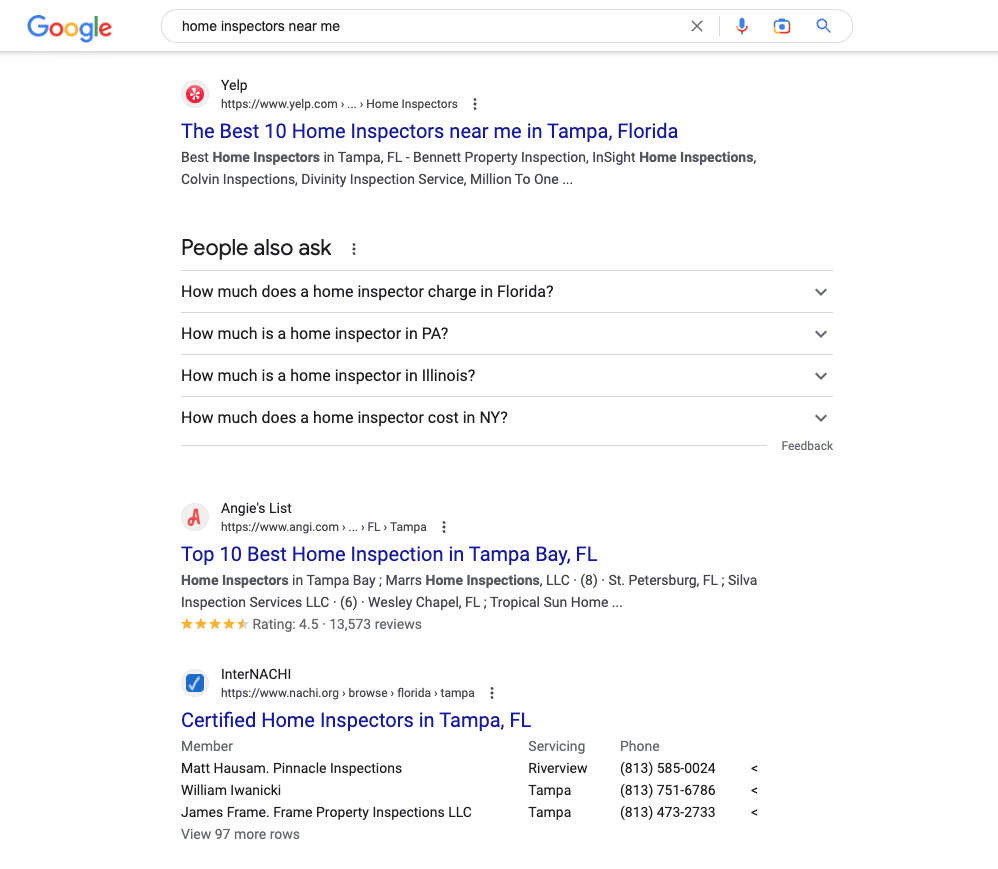Start voice search with microphone icon

pyautogui.click(x=741, y=26)
